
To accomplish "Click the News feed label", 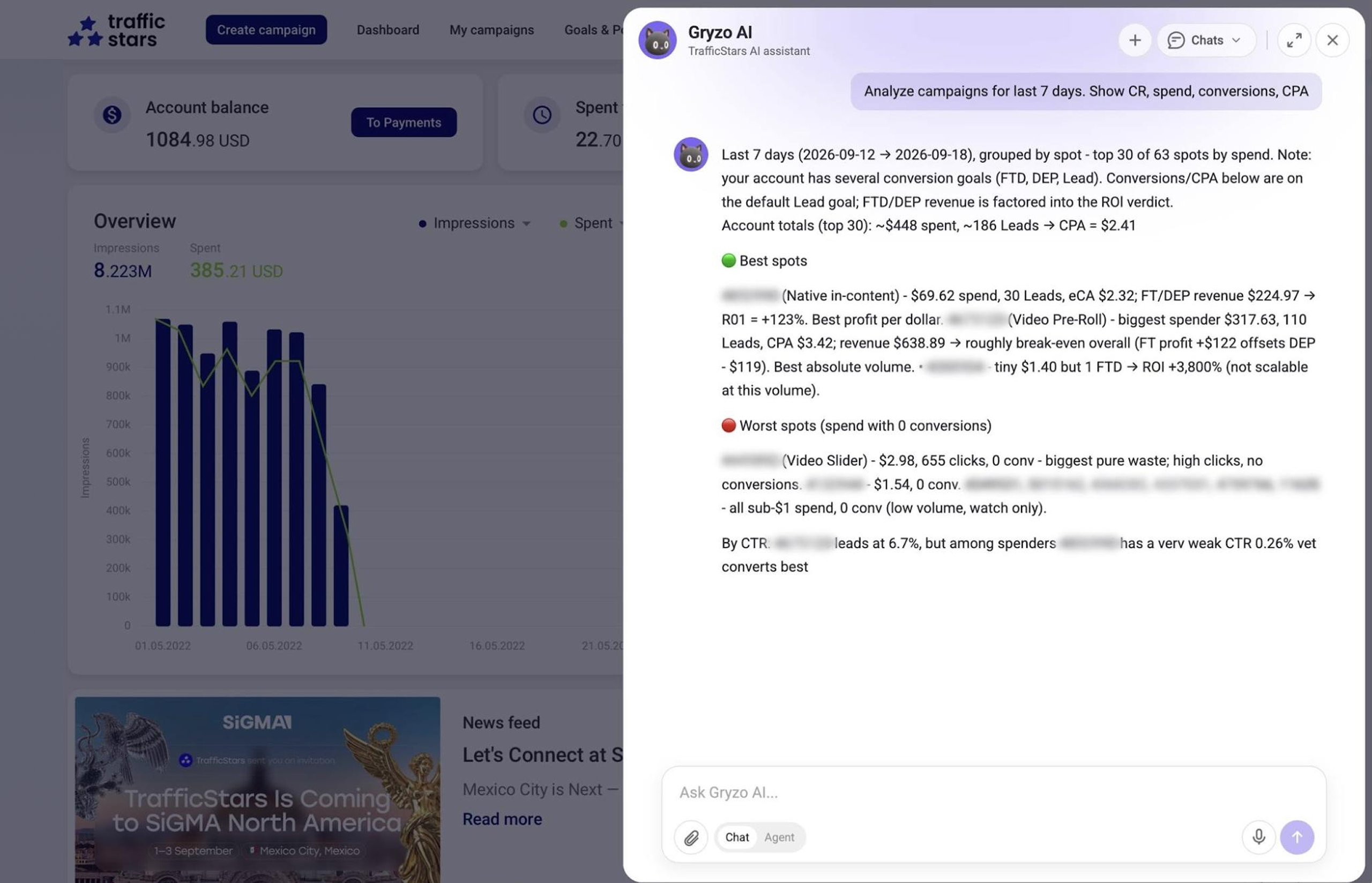I will tap(502, 722).
